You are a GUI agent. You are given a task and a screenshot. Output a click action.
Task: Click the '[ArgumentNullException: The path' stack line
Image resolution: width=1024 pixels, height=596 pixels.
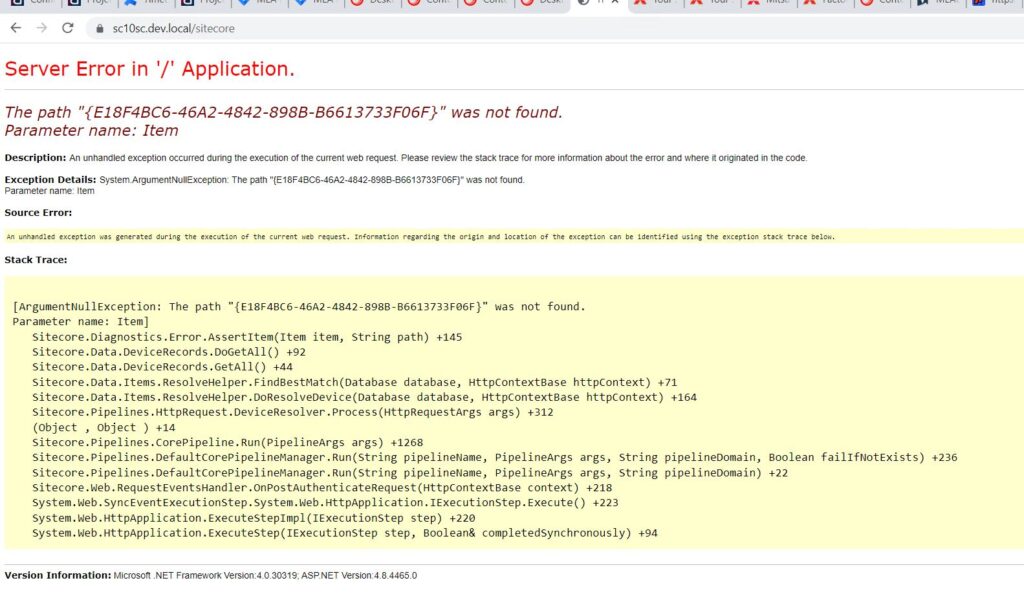(x=299, y=307)
